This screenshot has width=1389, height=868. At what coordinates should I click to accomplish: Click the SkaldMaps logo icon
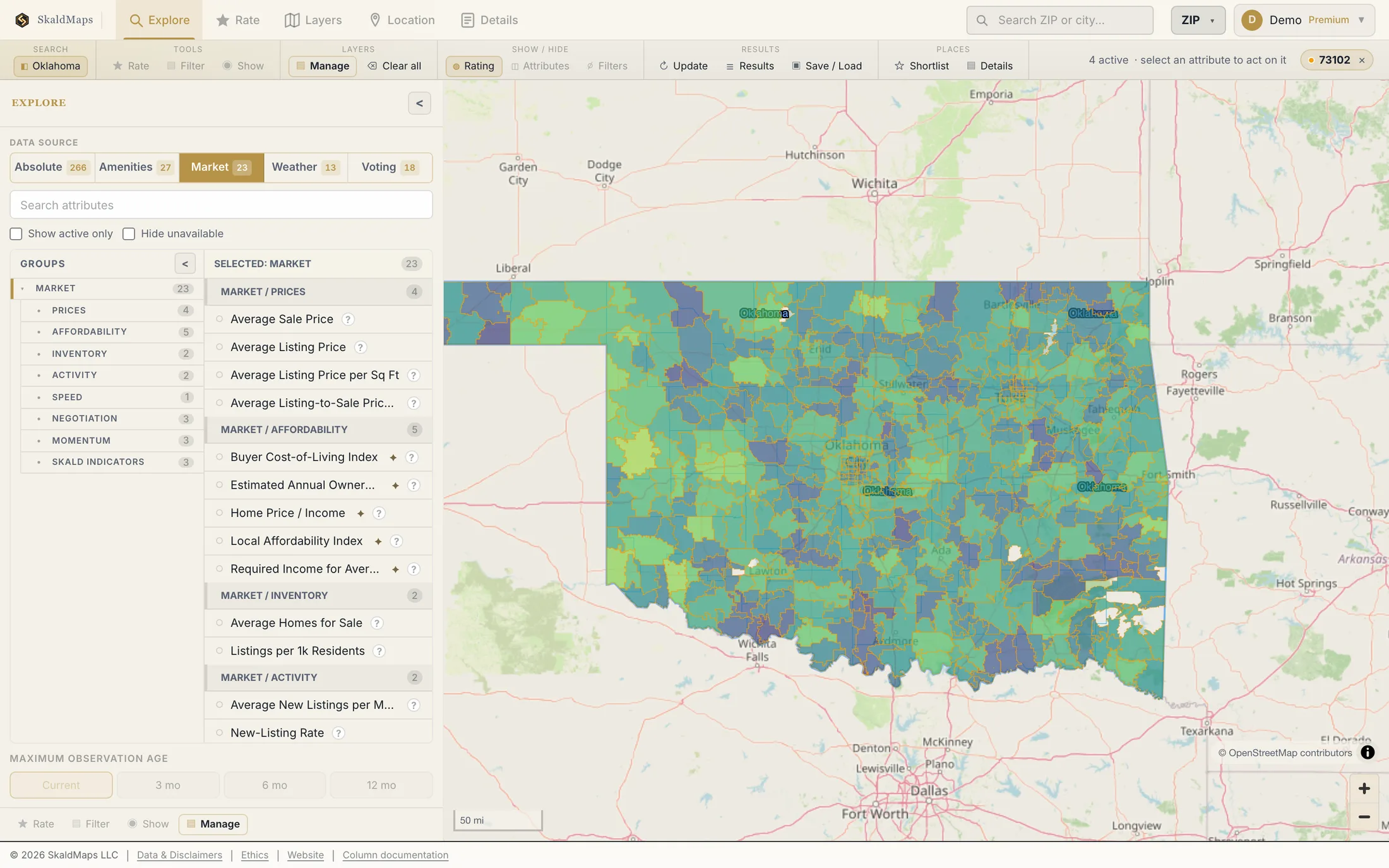point(22,20)
